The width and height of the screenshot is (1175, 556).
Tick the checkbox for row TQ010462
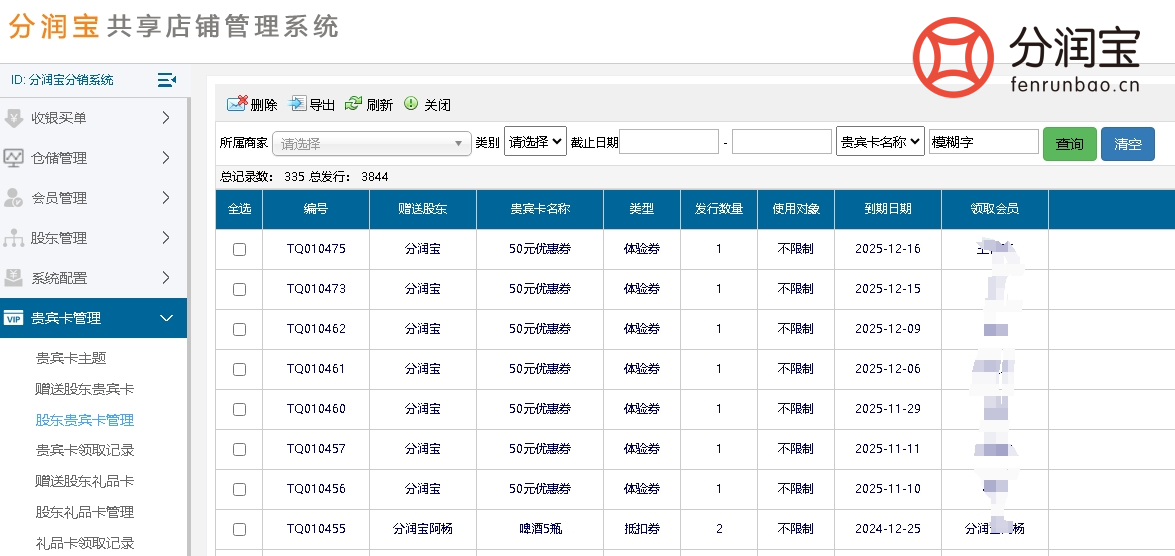[239, 330]
